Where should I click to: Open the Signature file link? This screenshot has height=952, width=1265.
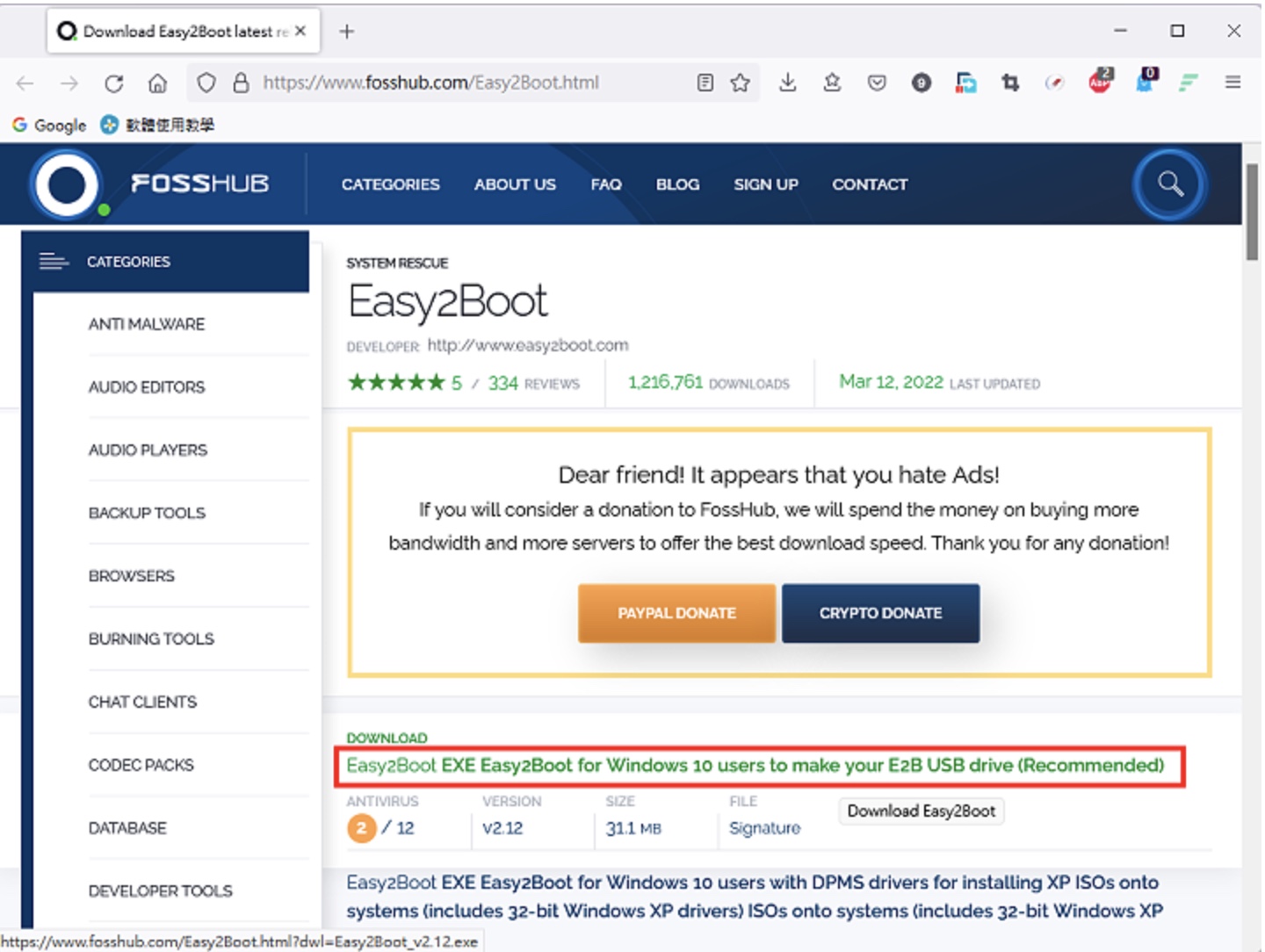(x=764, y=828)
